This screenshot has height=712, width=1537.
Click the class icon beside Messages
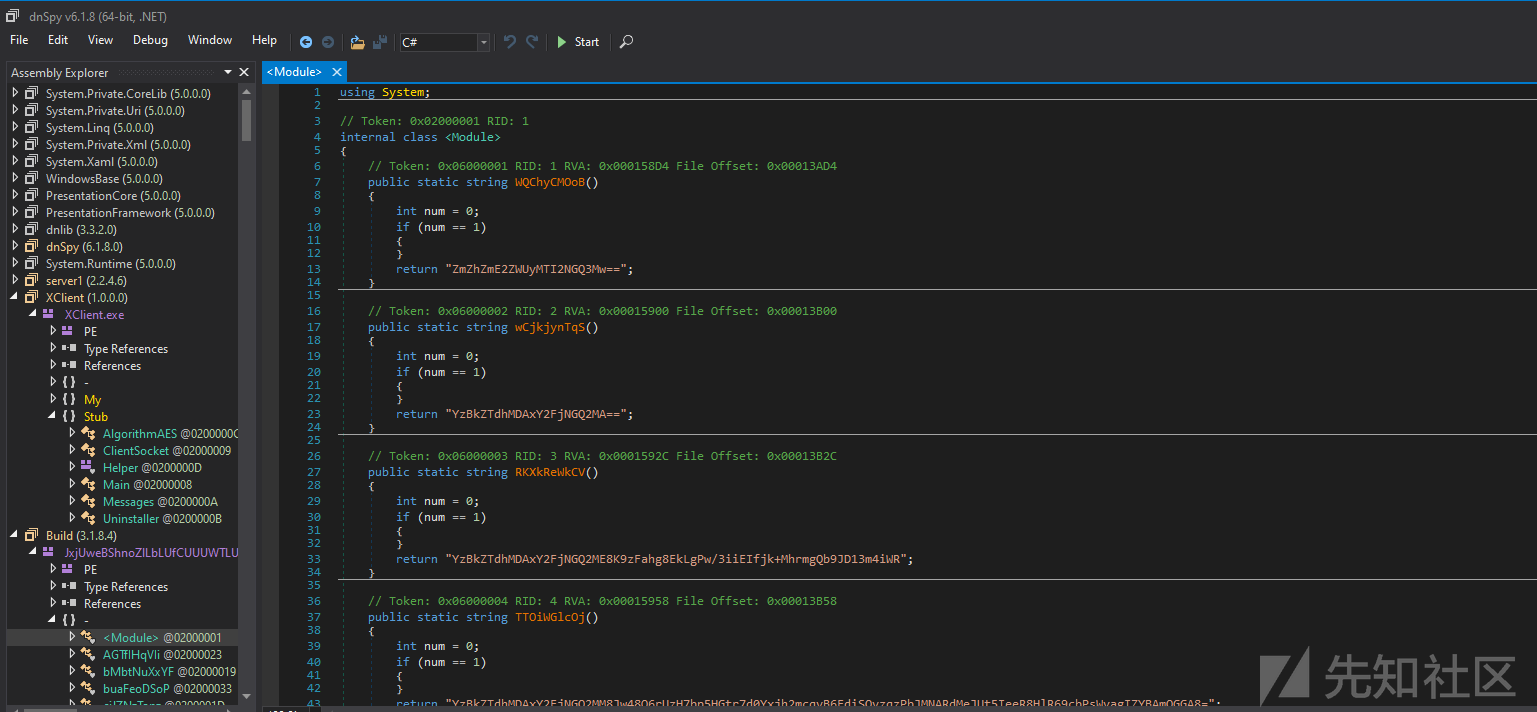point(88,502)
